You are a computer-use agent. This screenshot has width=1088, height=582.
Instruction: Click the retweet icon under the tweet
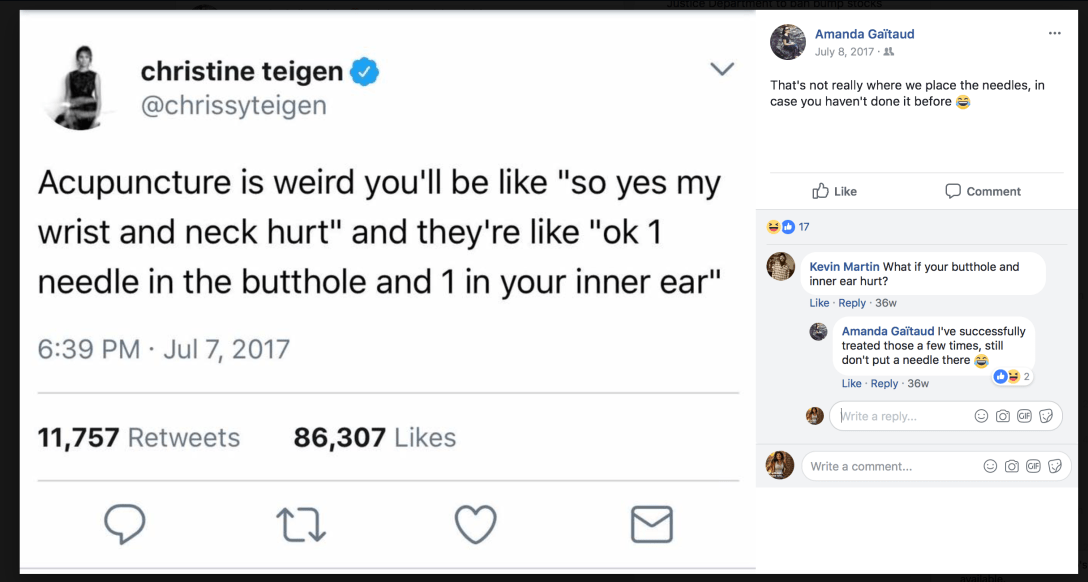click(300, 523)
